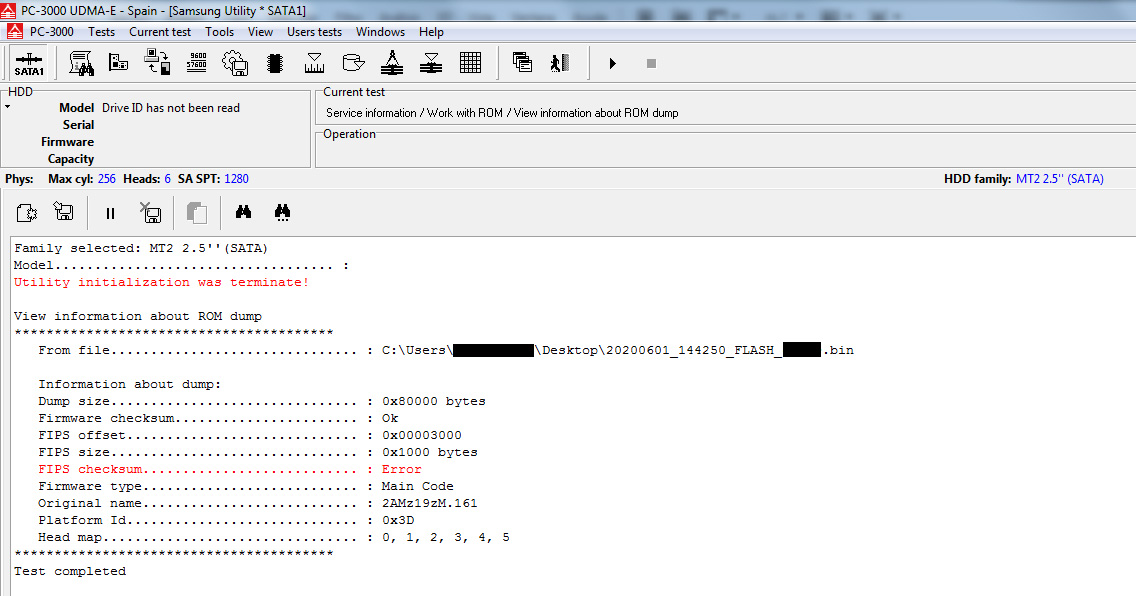Click the PC-3000 icon in title bar
Screen dimensions: 1136x596
(x=8, y=10)
